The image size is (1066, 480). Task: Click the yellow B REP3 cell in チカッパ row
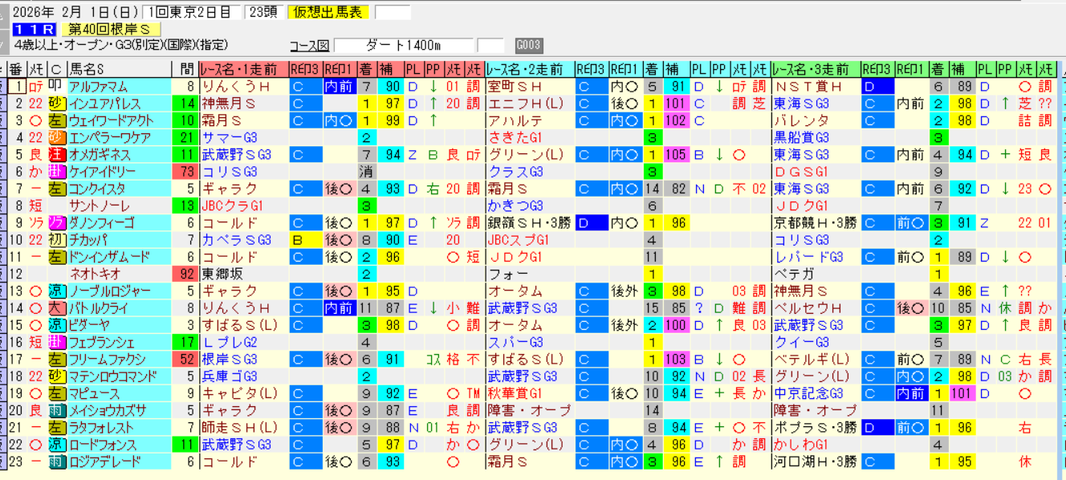(304, 239)
